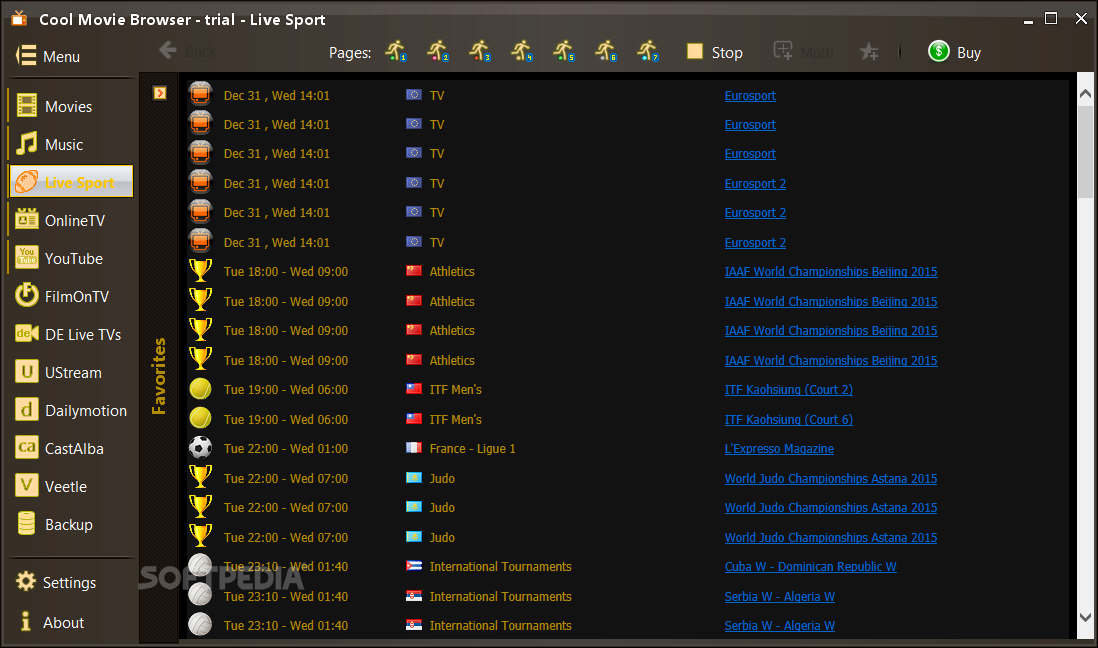Image resolution: width=1098 pixels, height=648 pixels.
Task: Open page 6 of live sport listings
Action: (606, 51)
